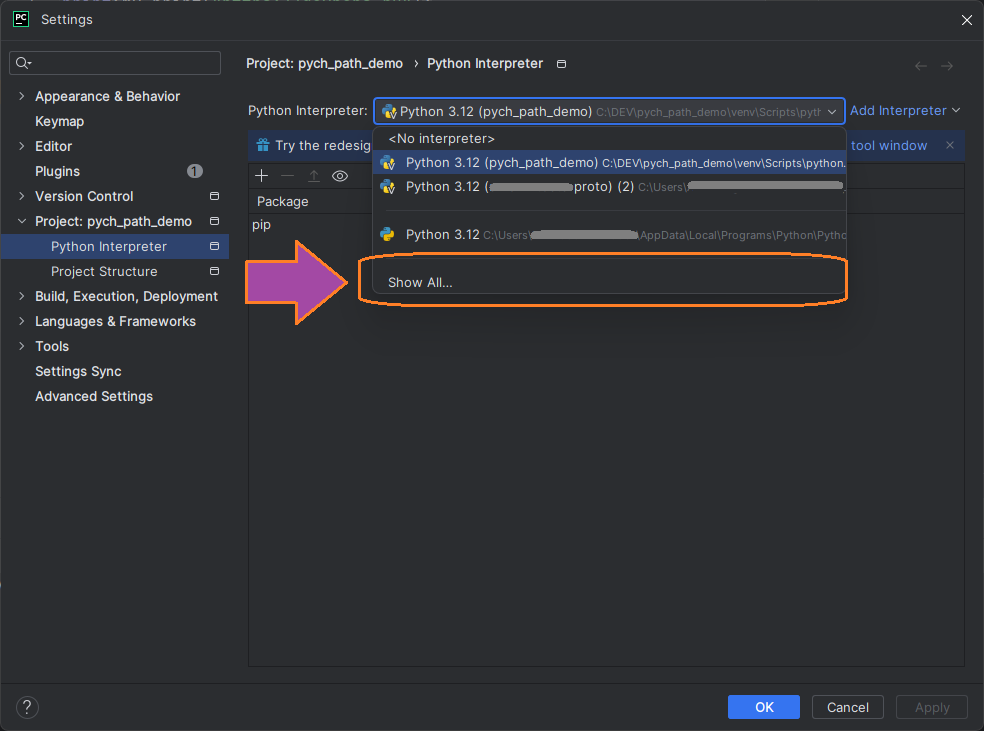Collapse Project: pych_path_demo section
Viewport: 984px width, 731px height.
(x=22, y=221)
